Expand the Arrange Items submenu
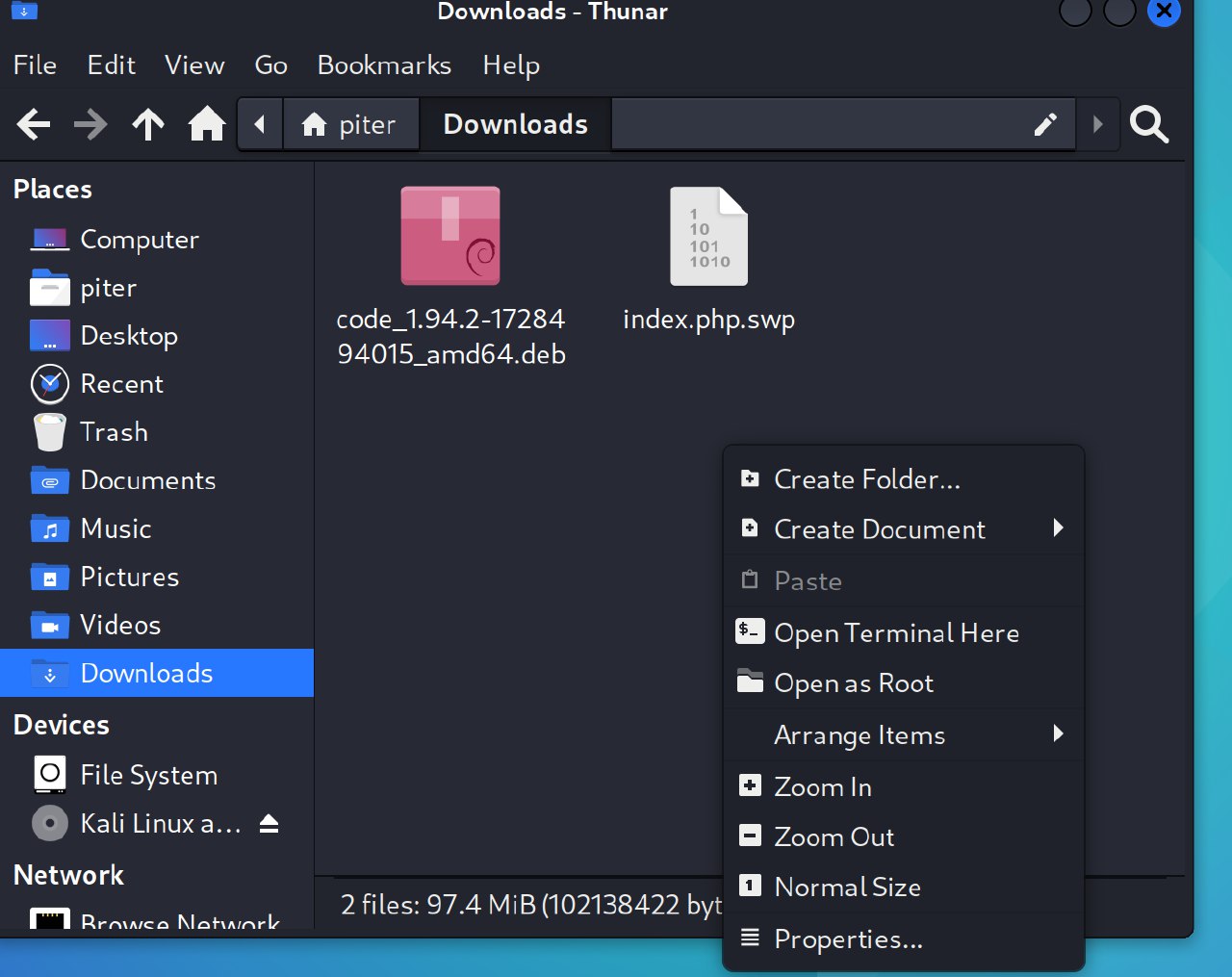Viewport: 1232px width, 977px height. (860, 735)
